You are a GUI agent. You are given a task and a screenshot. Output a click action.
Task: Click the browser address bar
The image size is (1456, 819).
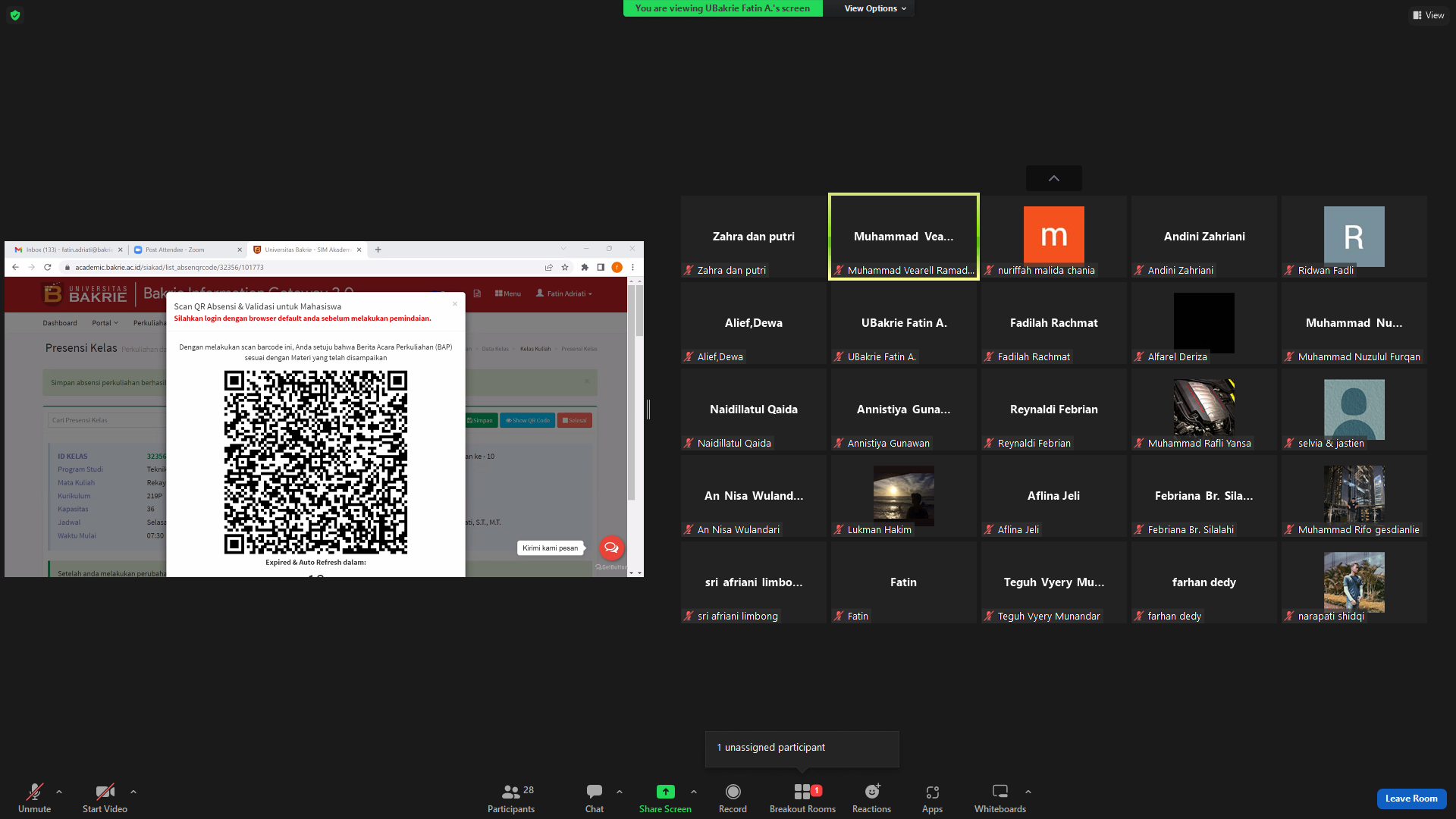coord(303,267)
